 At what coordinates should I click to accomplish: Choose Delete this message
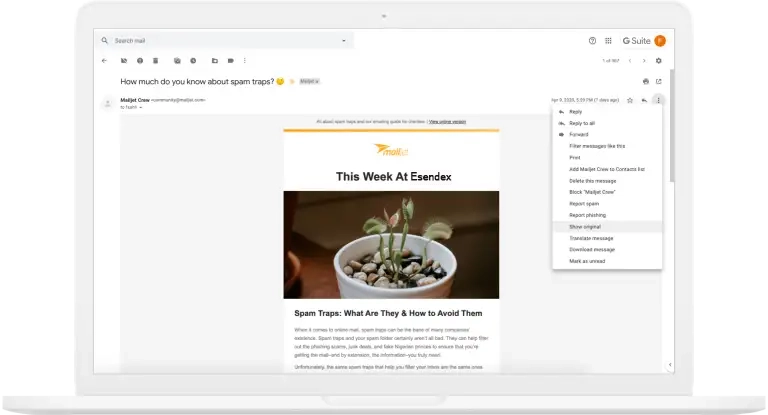click(x=607, y=181)
